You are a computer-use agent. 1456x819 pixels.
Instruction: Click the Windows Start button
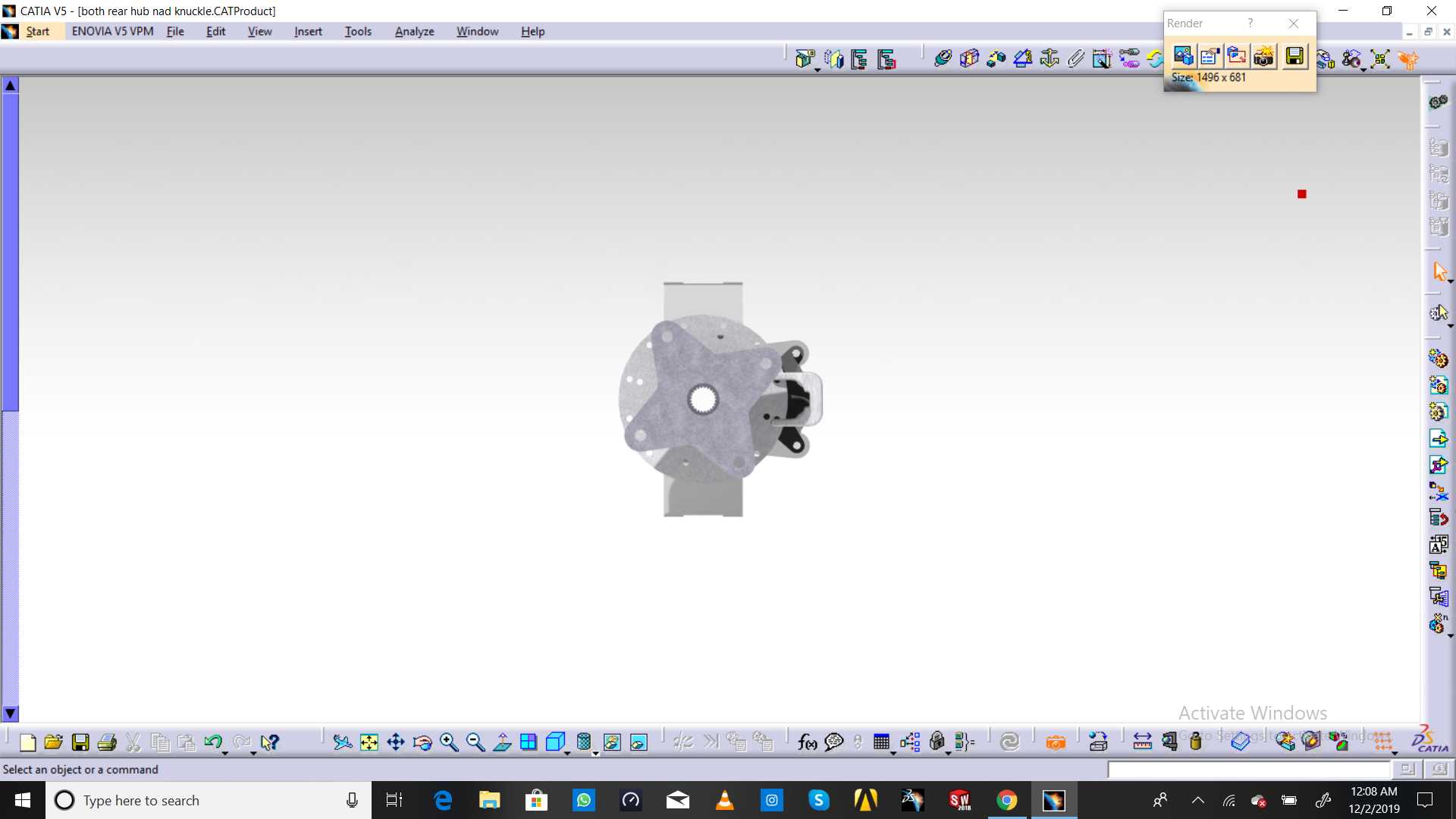(23, 800)
